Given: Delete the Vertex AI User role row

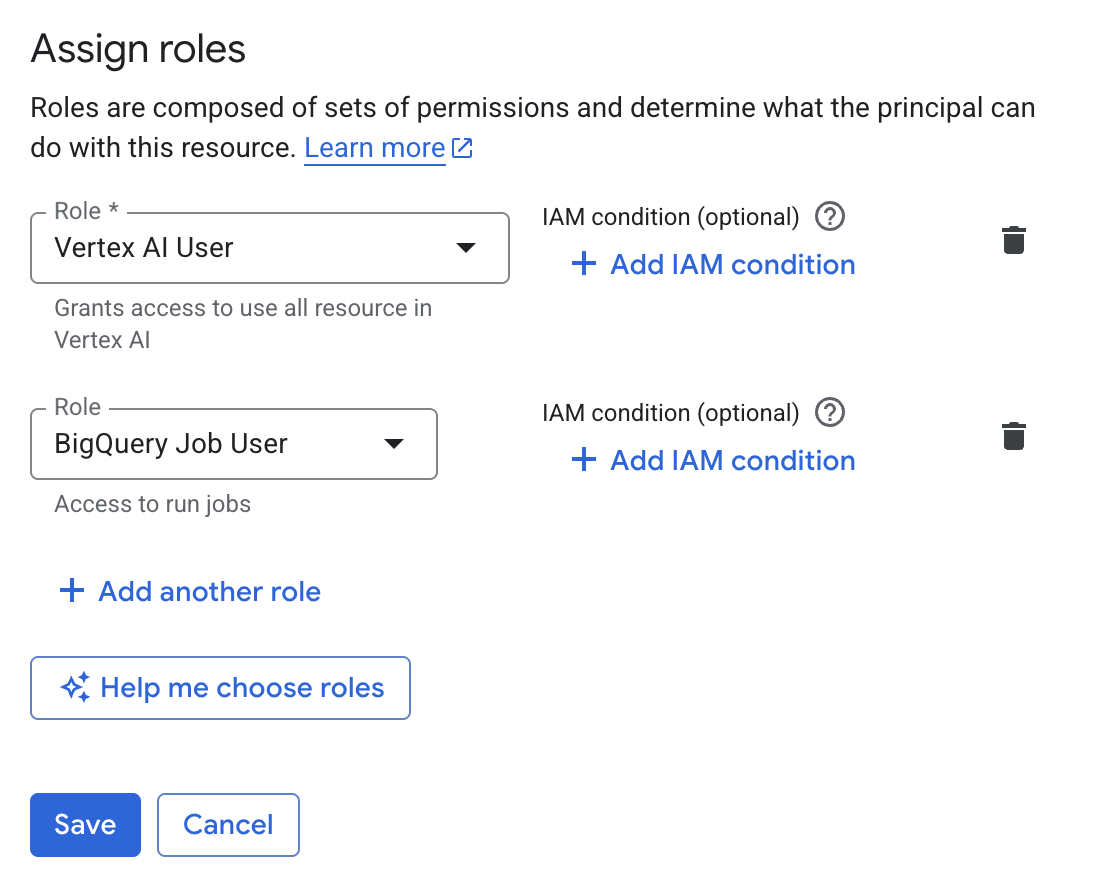Looking at the screenshot, I should tap(1013, 240).
